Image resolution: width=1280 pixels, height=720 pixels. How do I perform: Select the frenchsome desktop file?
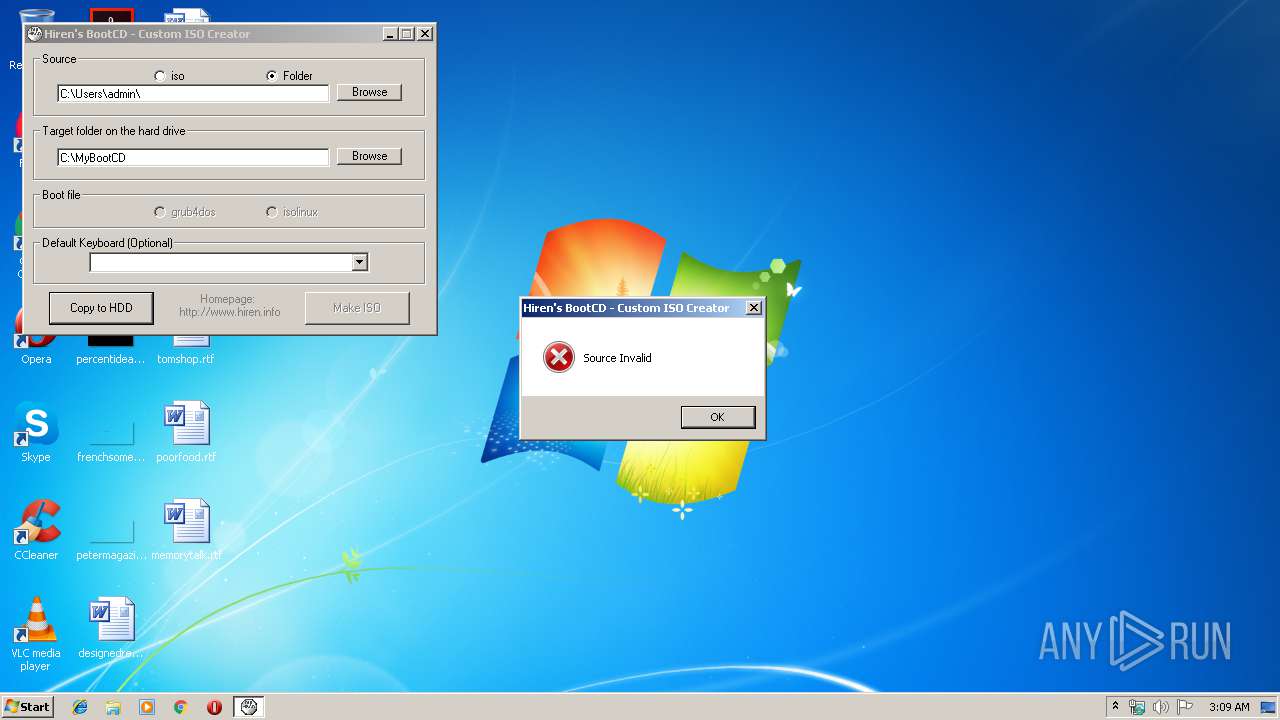[x=111, y=440]
